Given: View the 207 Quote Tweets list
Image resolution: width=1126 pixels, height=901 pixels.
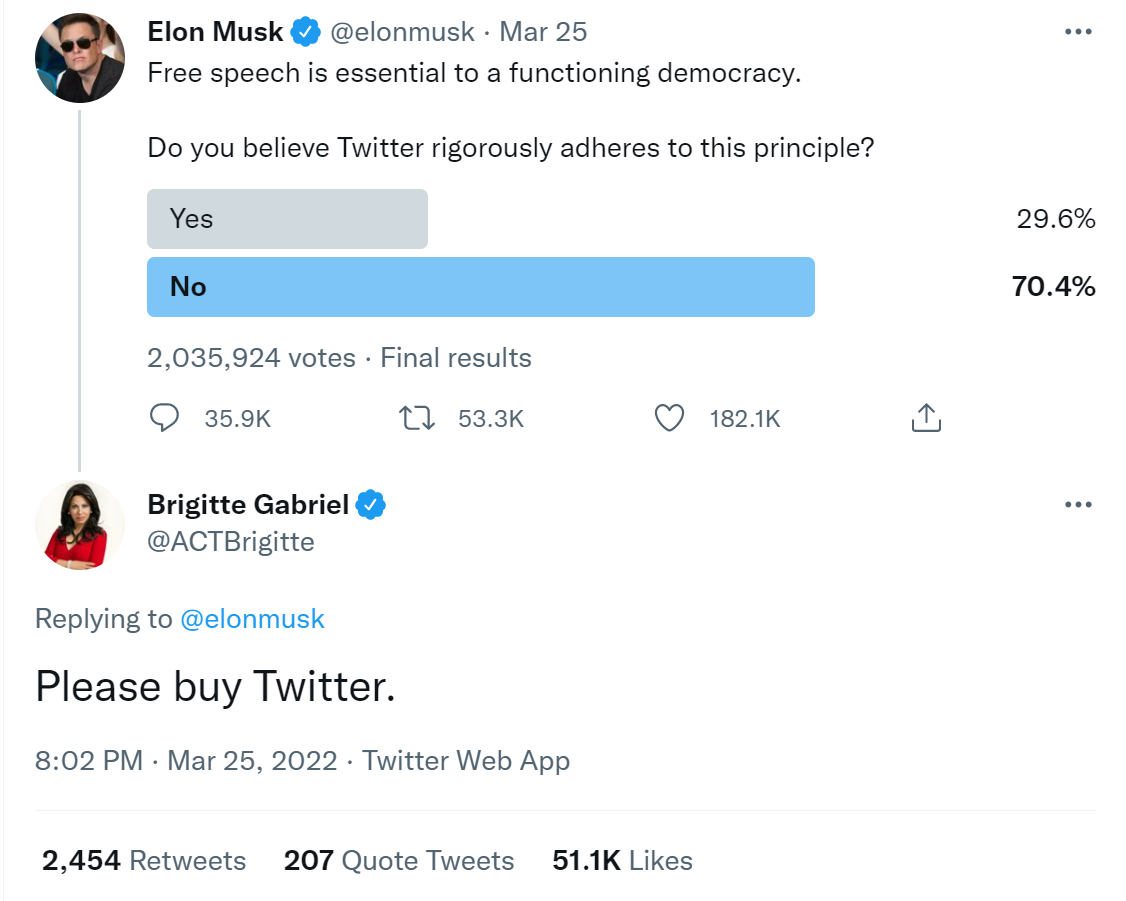Looking at the screenshot, I should click(399, 861).
